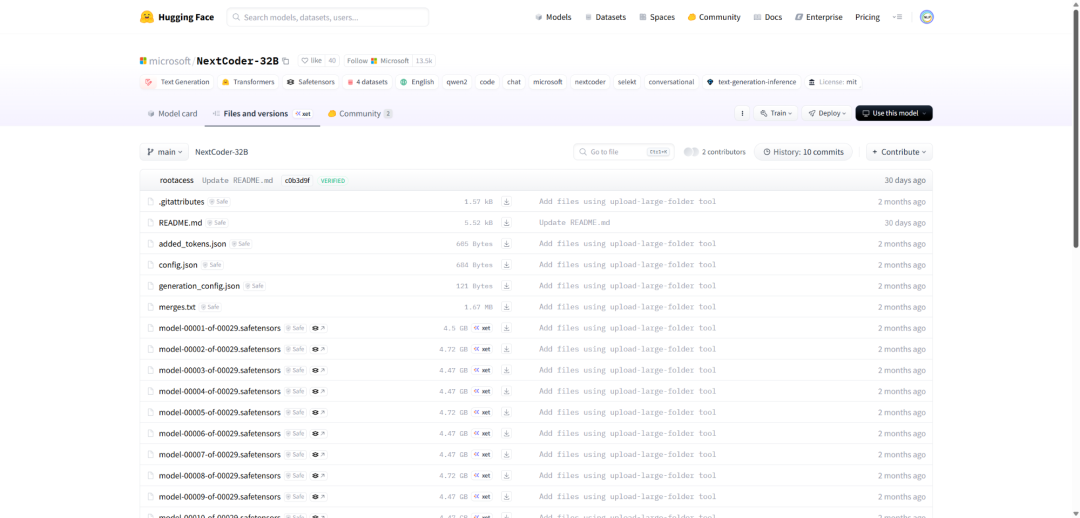1080x518 pixels.
Task: Expand the Train dropdown
Action: pyautogui.click(x=776, y=113)
